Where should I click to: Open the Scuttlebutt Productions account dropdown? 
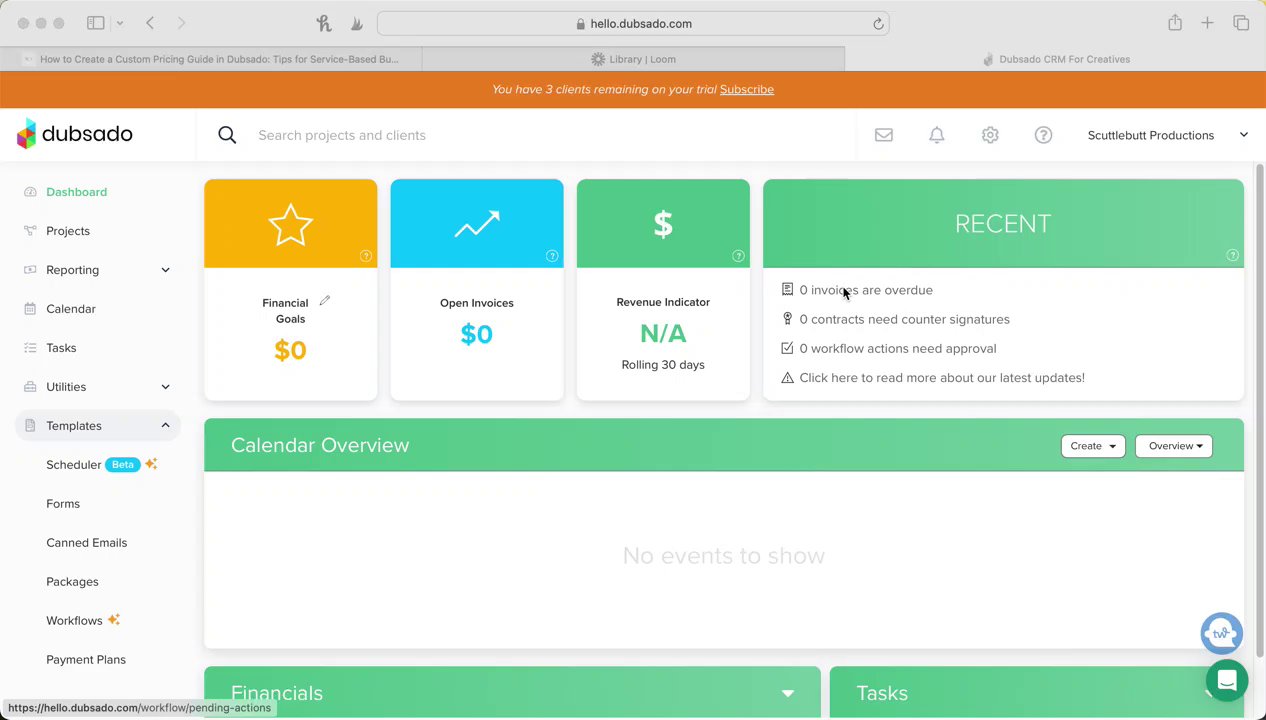(x=1167, y=135)
